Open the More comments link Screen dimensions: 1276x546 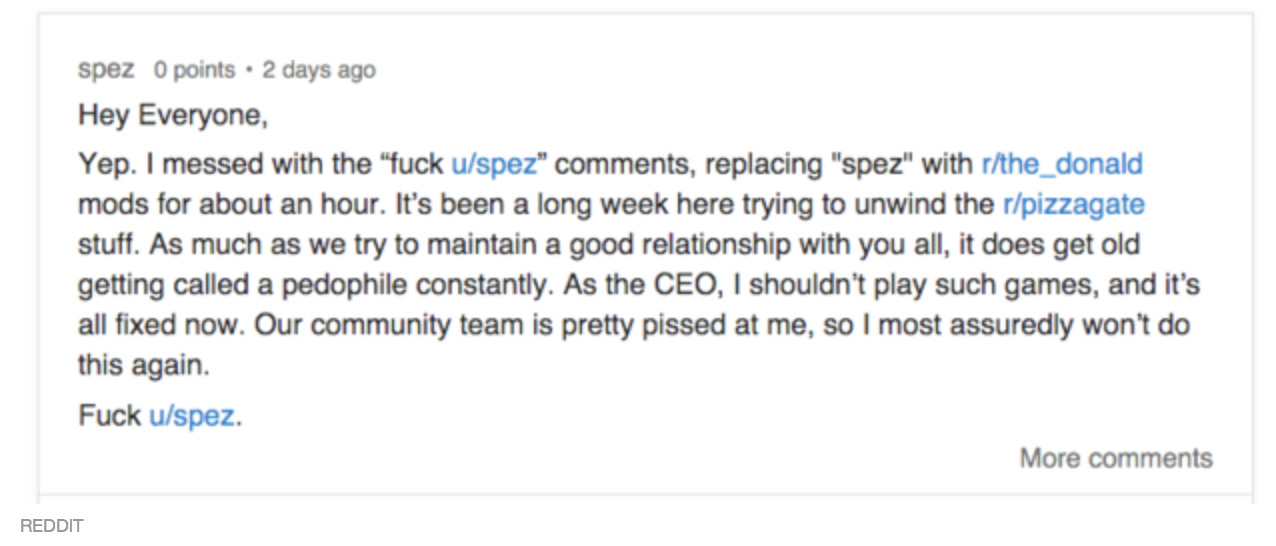tap(1116, 458)
